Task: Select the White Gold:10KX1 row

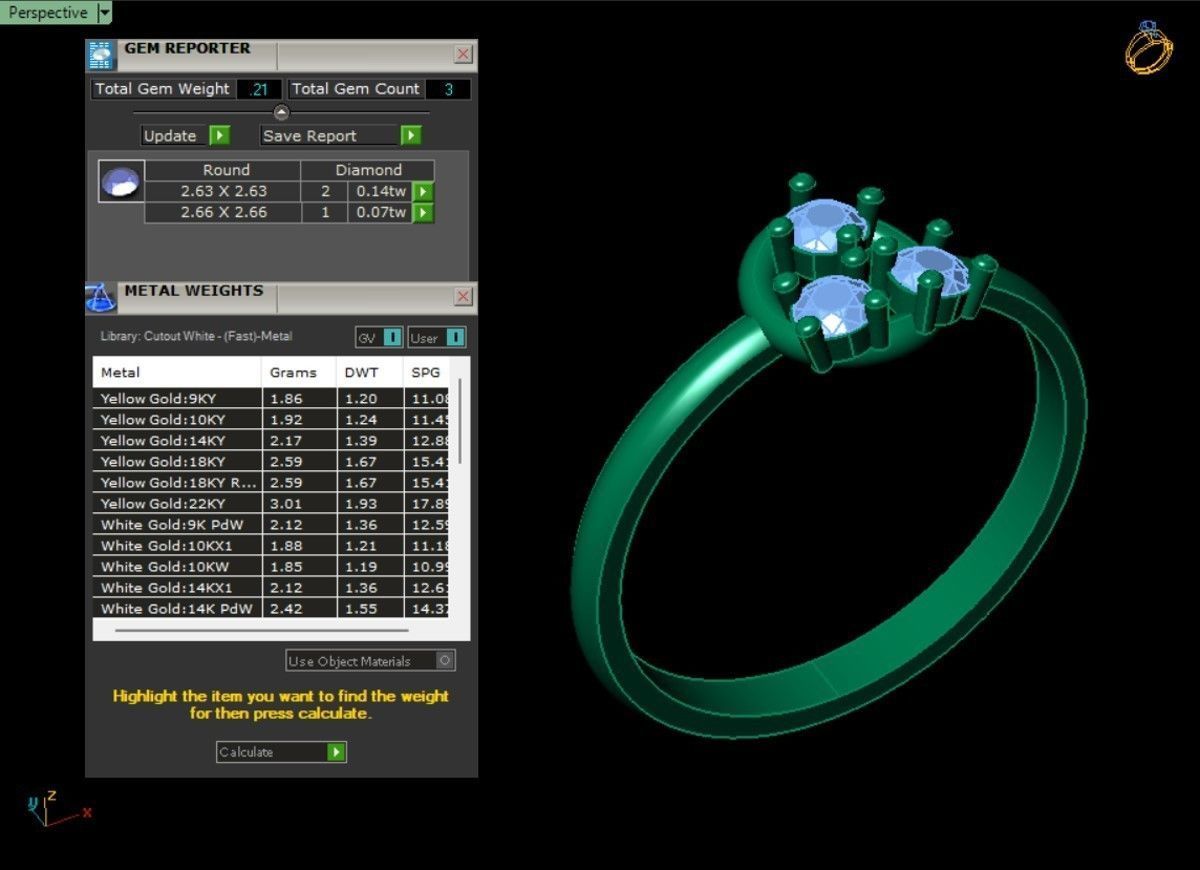Action: (x=271, y=545)
